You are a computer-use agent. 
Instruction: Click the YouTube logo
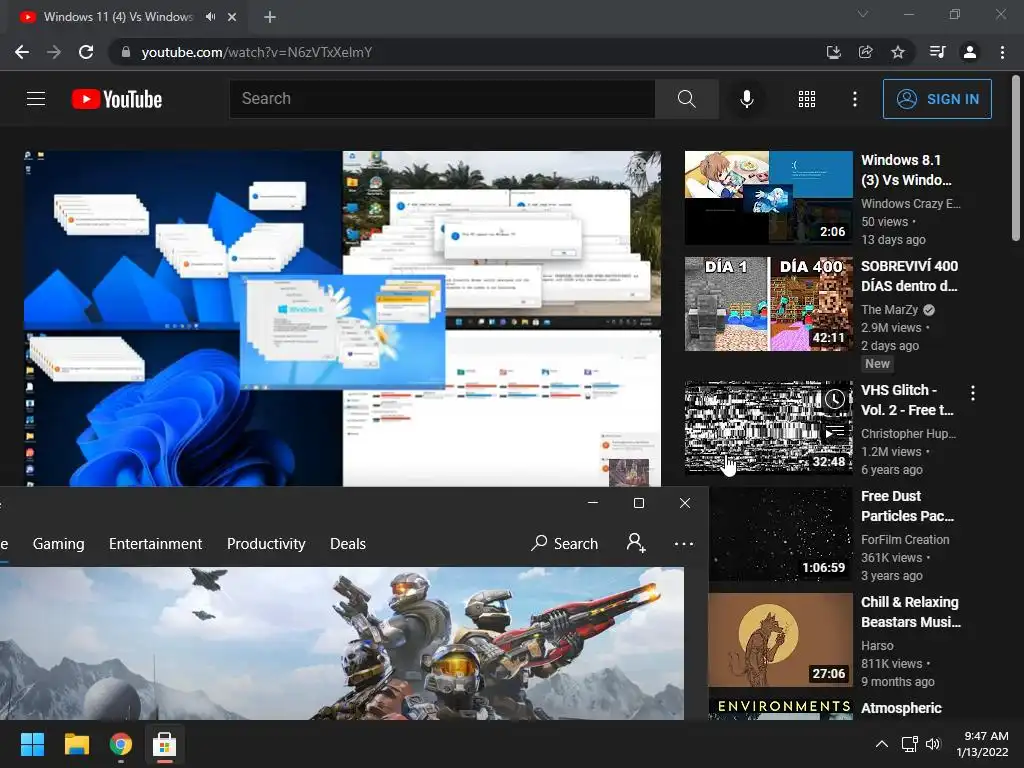117,99
